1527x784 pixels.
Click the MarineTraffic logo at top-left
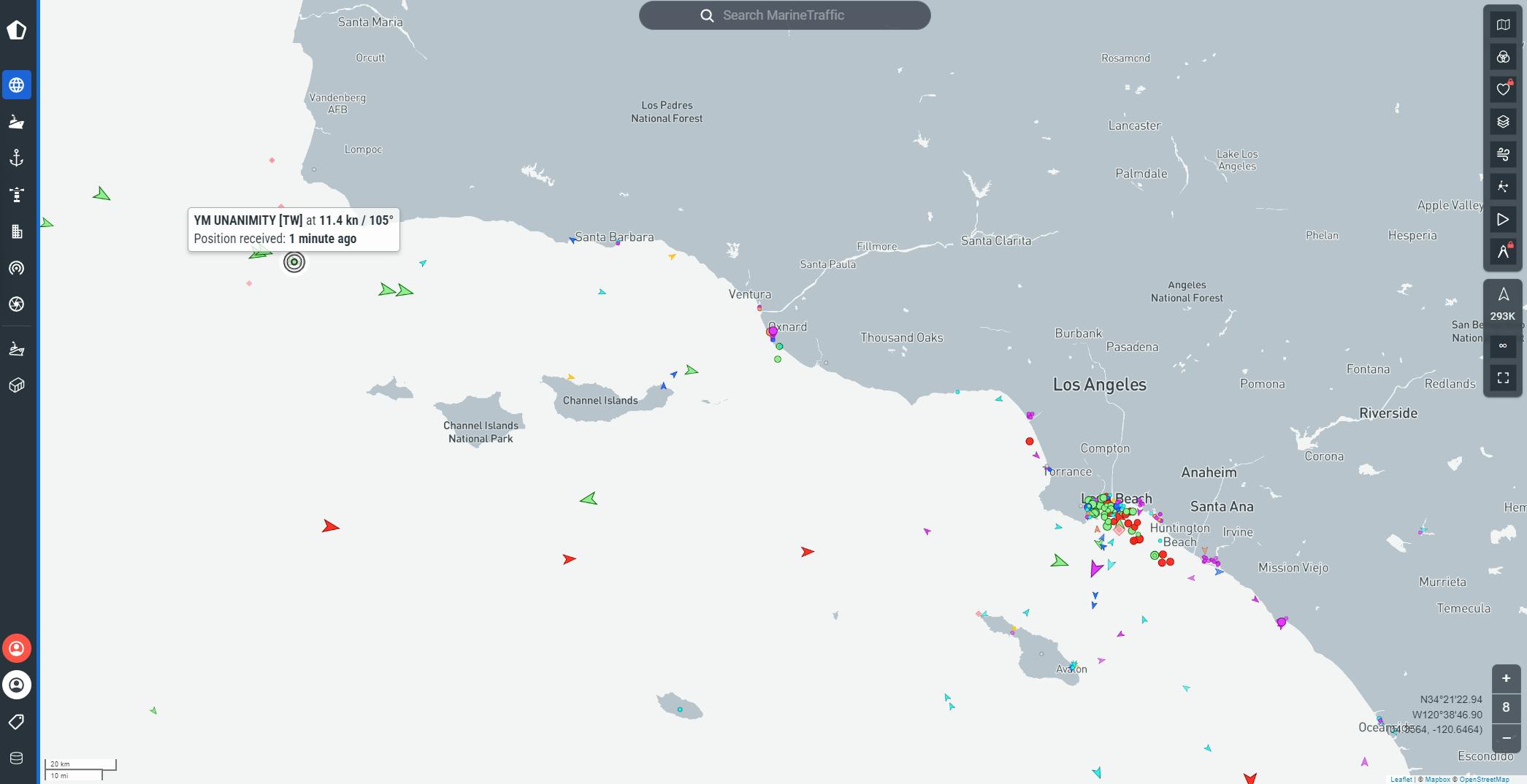coord(16,30)
